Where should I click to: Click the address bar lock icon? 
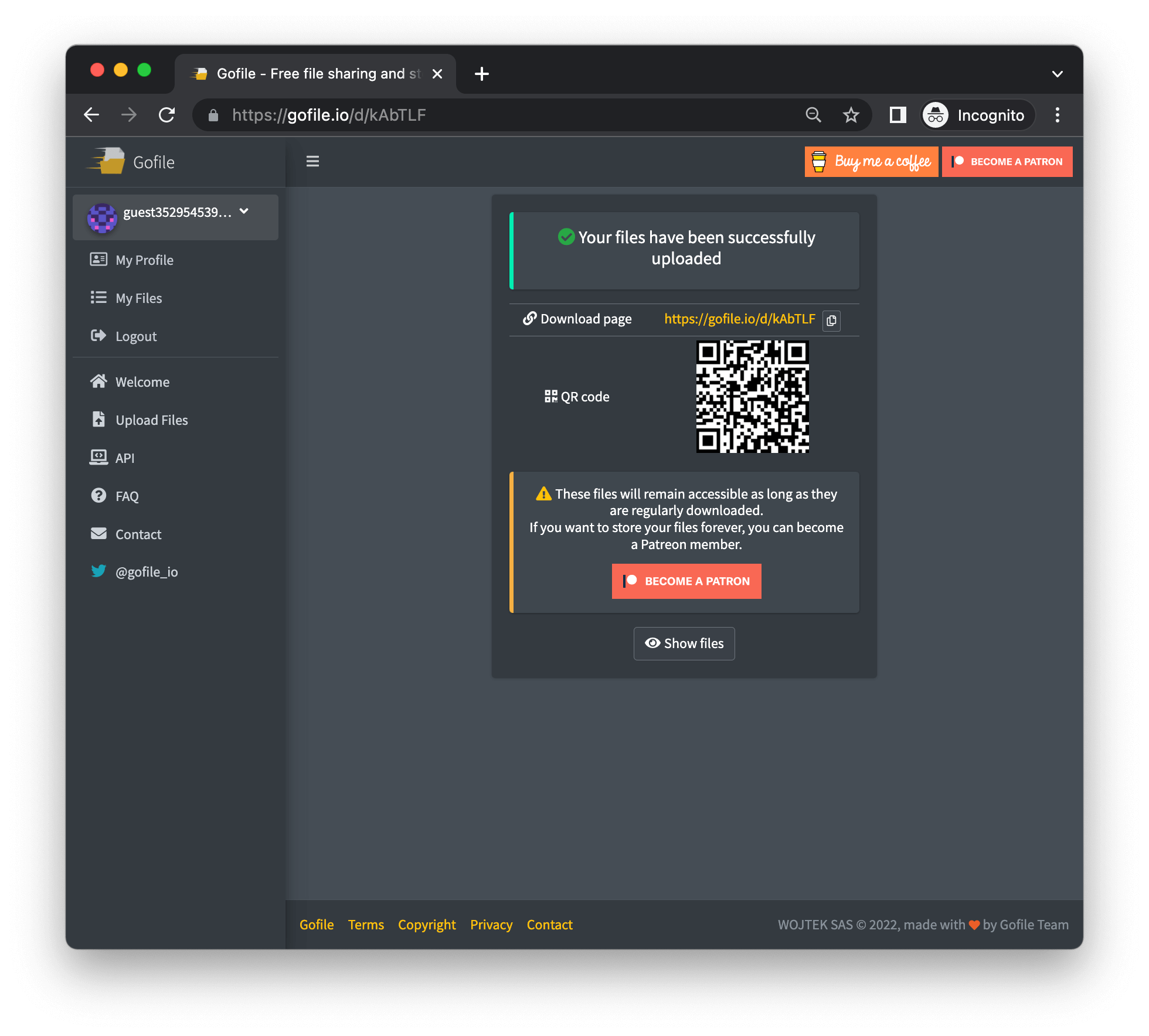[x=213, y=115]
